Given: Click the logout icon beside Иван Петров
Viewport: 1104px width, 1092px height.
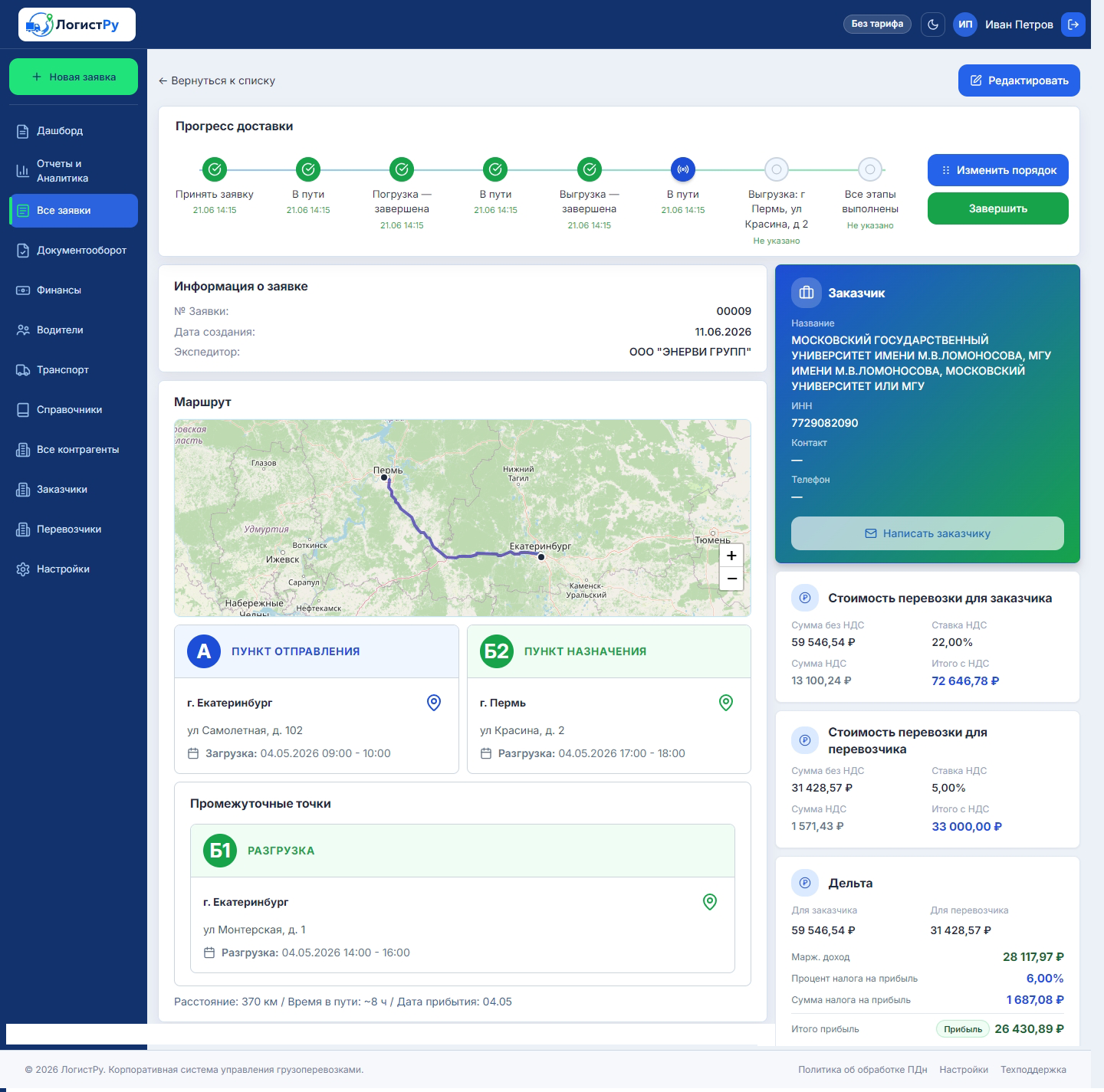Looking at the screenshot, I should coord(1073,25).
